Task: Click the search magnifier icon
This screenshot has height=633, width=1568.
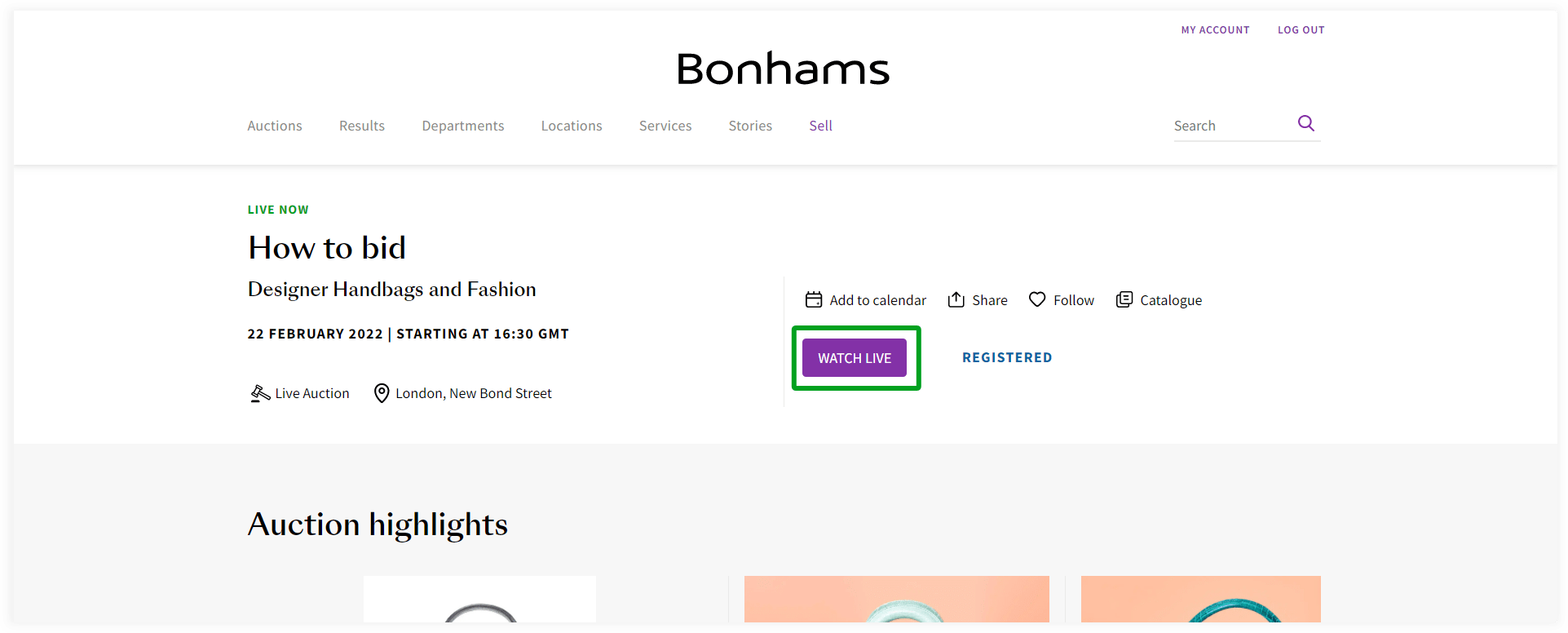Action: 1305,124
